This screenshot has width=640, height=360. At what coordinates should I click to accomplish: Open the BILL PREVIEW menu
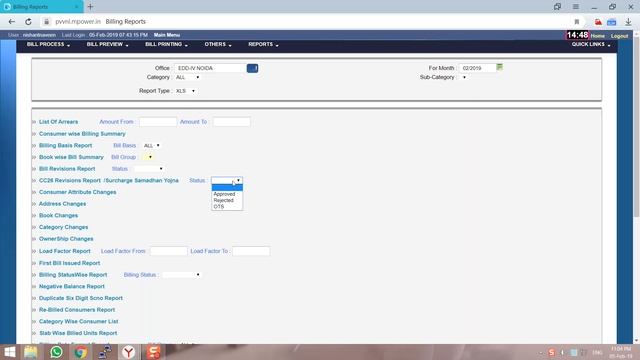(x=107, y=44)
